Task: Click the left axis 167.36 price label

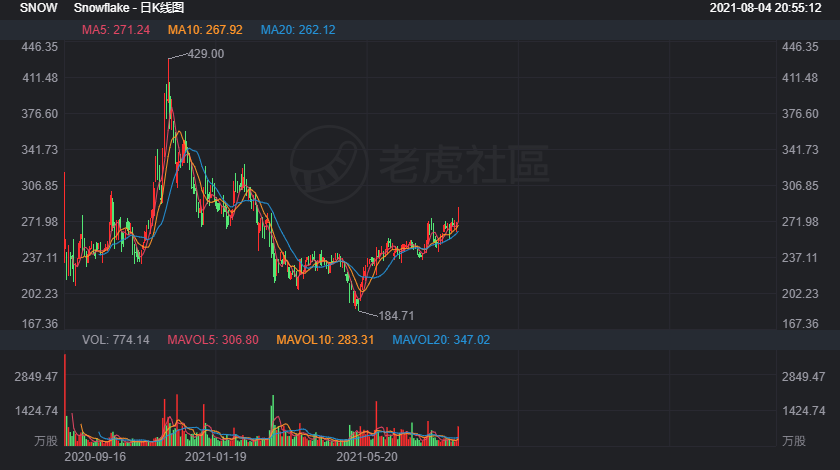Action: pyautogui.click(x=40, y=324)
